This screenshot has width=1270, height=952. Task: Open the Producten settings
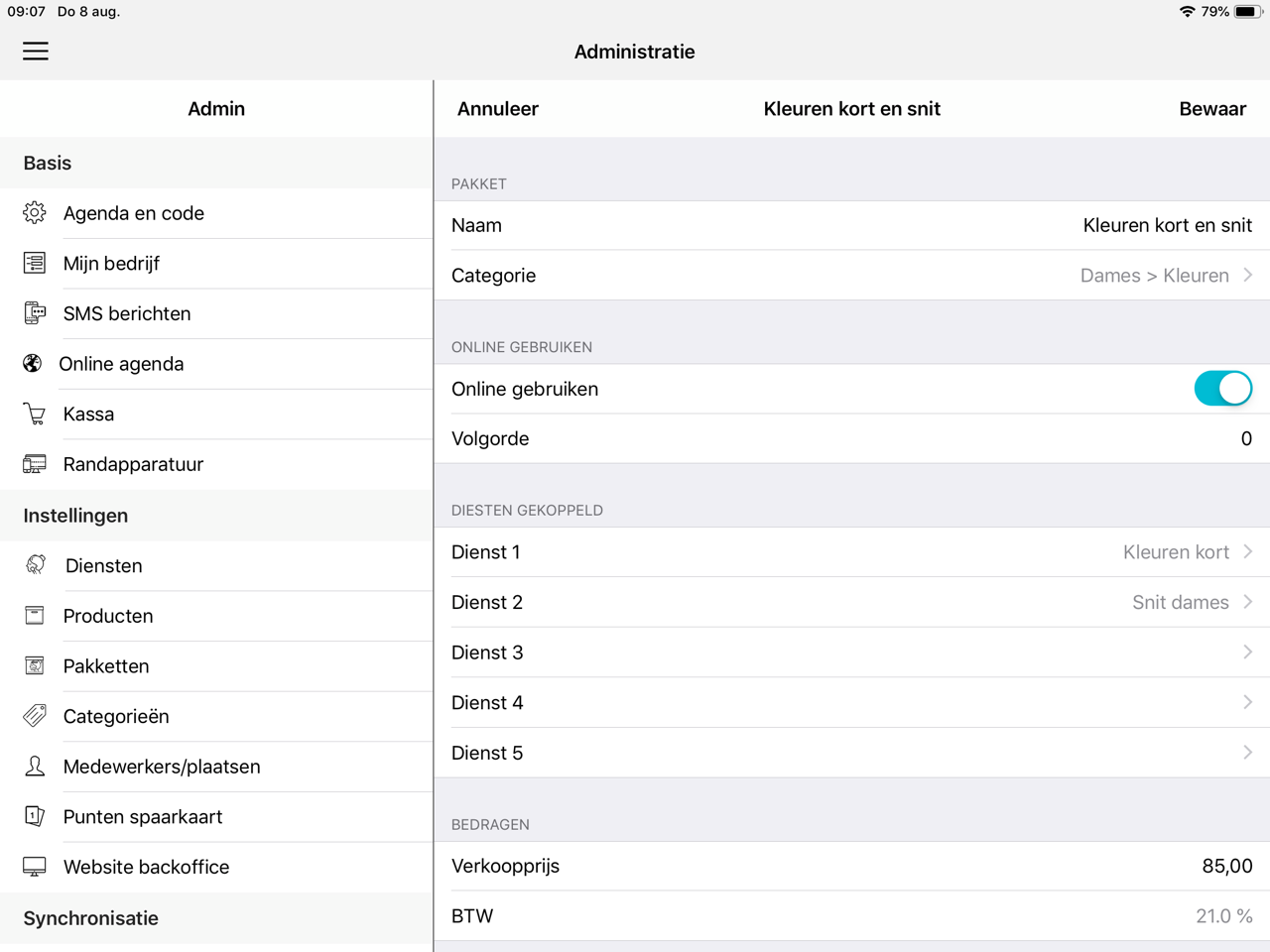(x=216, y=616)
